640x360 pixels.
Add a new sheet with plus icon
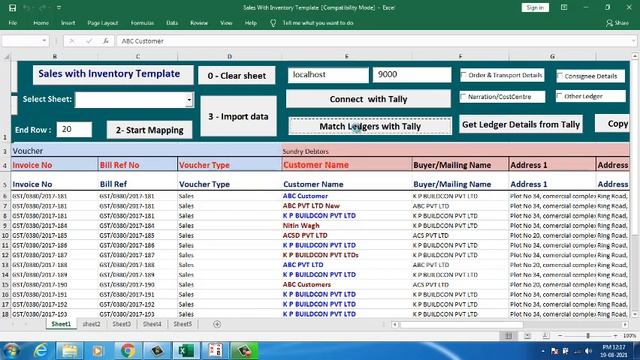coord(217,324)
